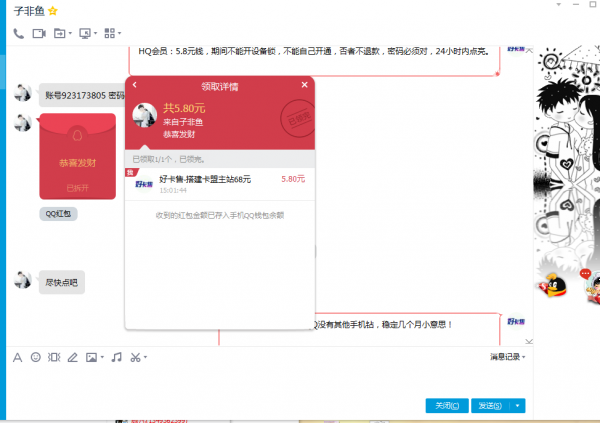This screenshot has width=600, height=423.
Task: Start a video call
Action: (x=39, y=34)
